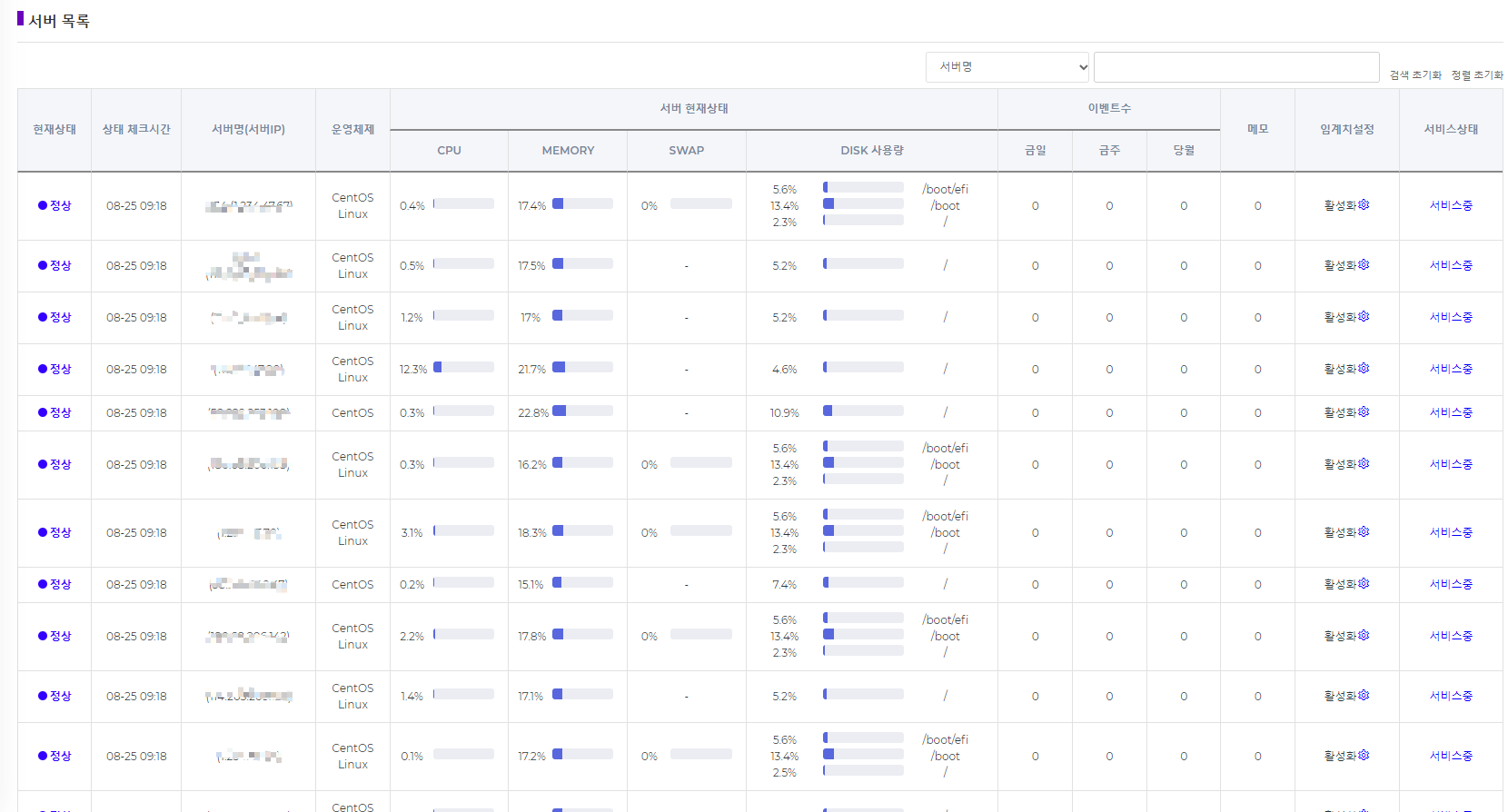This screenshot has width=1508, height=812.
Task: Click the gear icon in the 17.5% memory row
Action: pos(1364,265)
